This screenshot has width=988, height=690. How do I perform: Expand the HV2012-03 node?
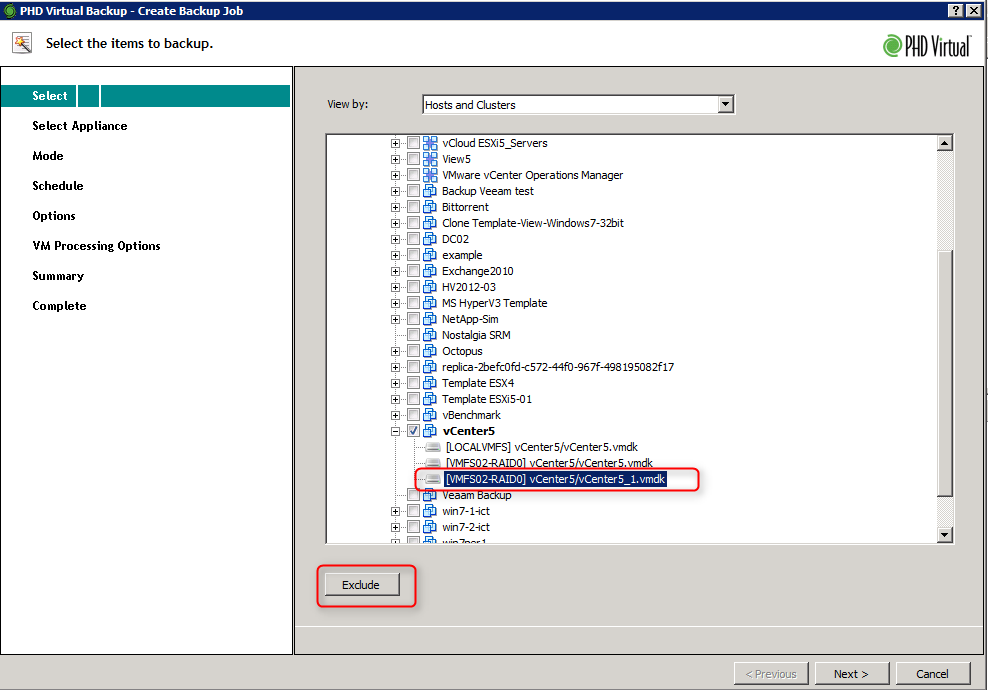395,287
